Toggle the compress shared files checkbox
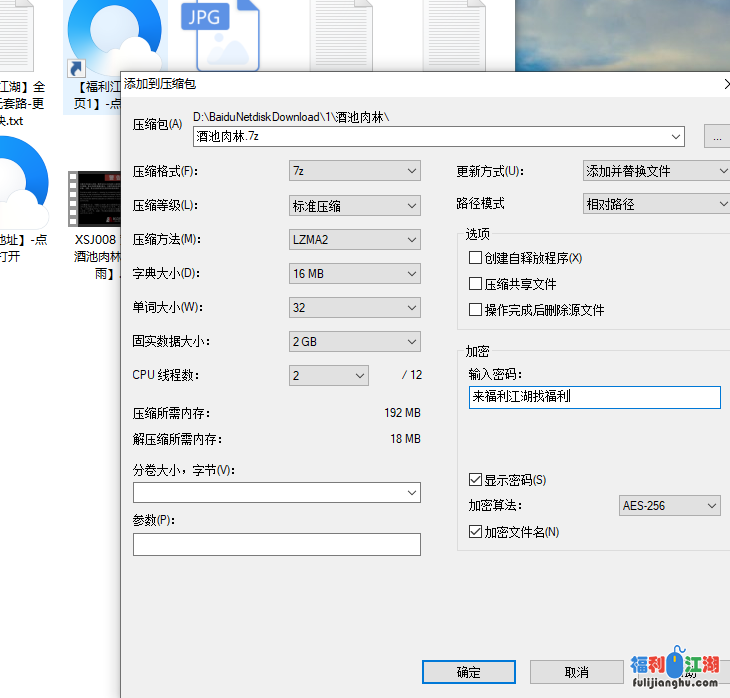 point(476,284)
